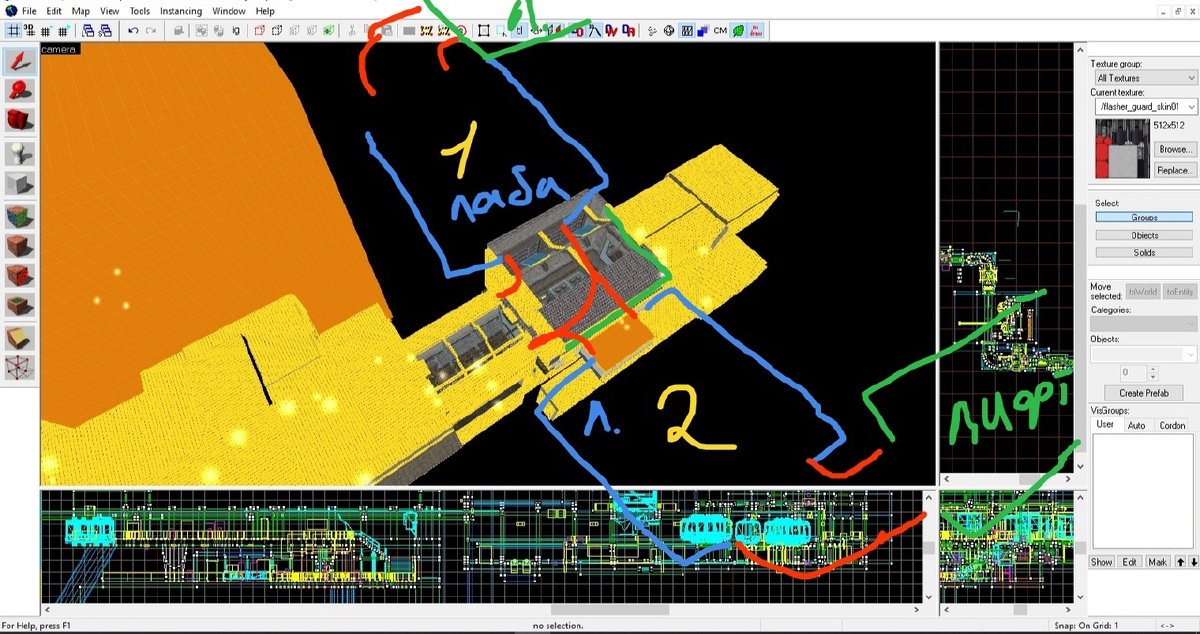Switch to the Auto VisGroups tab
The height and width of the screenshot is (634, 1200).
click(x=1136, y=425)
